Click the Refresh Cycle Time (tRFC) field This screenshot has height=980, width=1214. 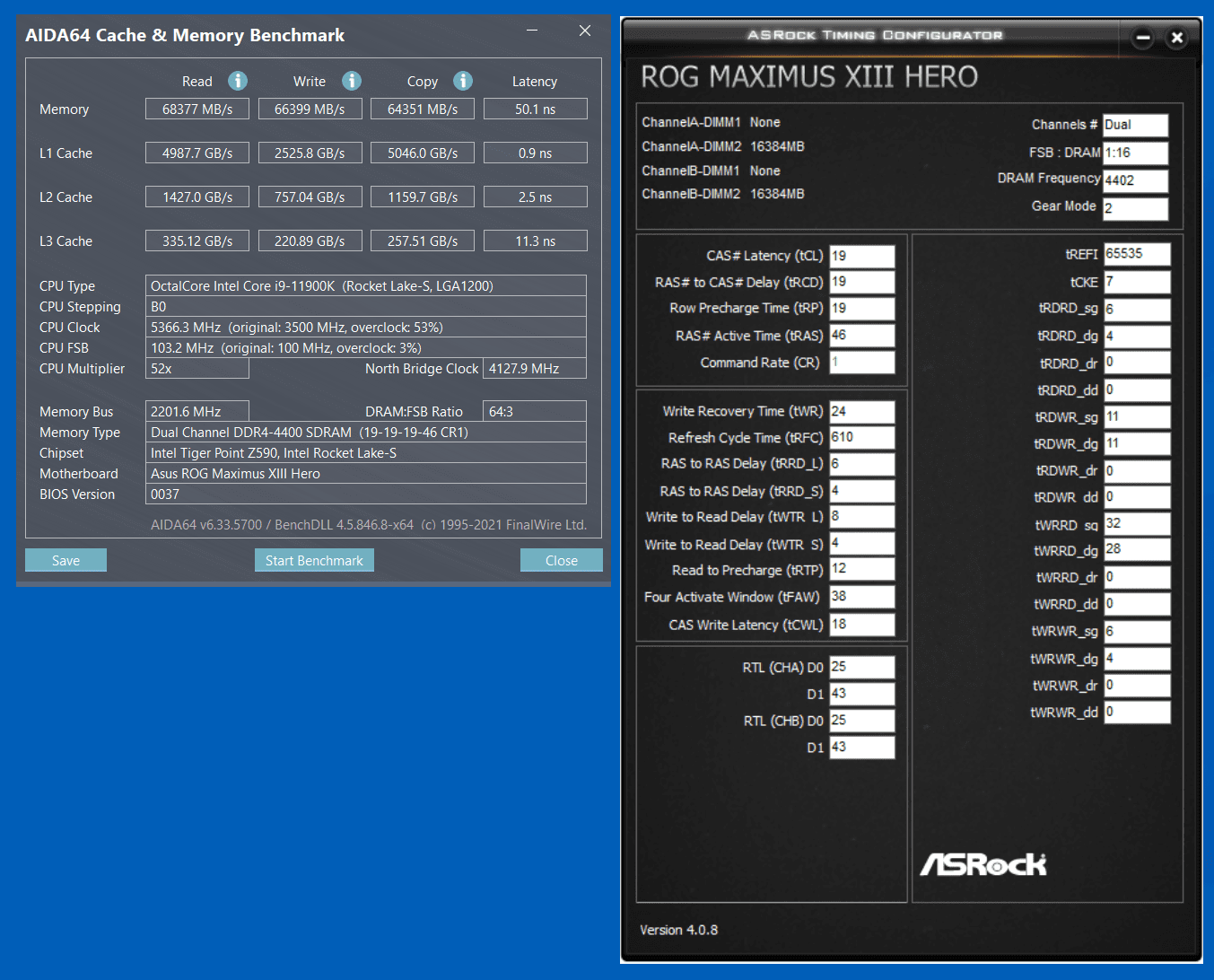862,437
